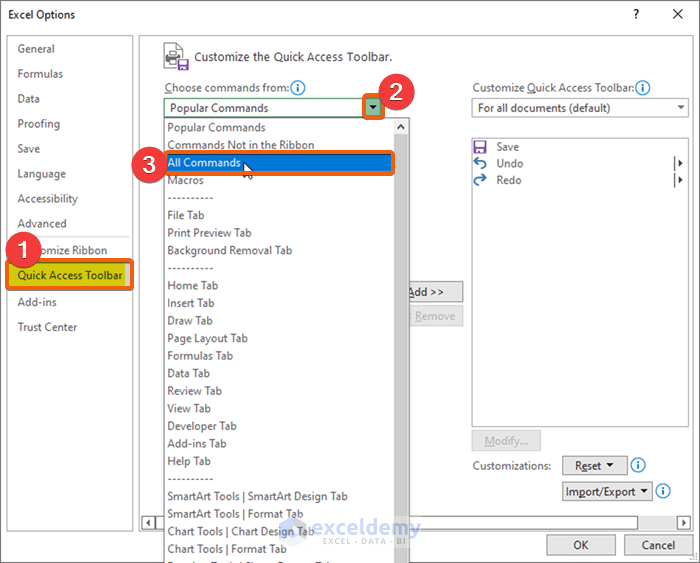This screenshot has height=563, width=700.
Task: Select Chart Tools | Format Tab
Action: [x=279, y=549]
